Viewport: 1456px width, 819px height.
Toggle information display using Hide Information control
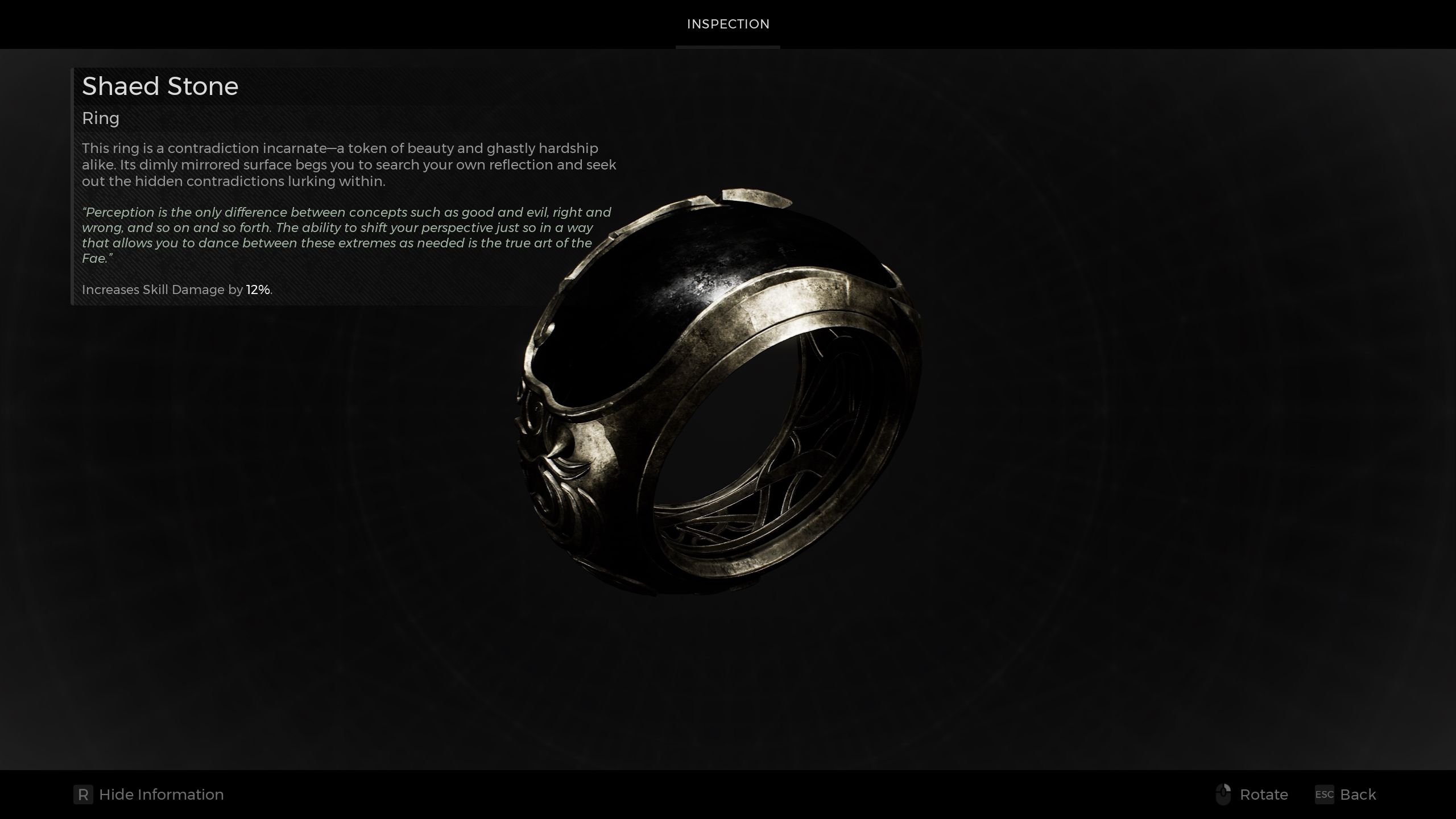(x=160, y=795)
